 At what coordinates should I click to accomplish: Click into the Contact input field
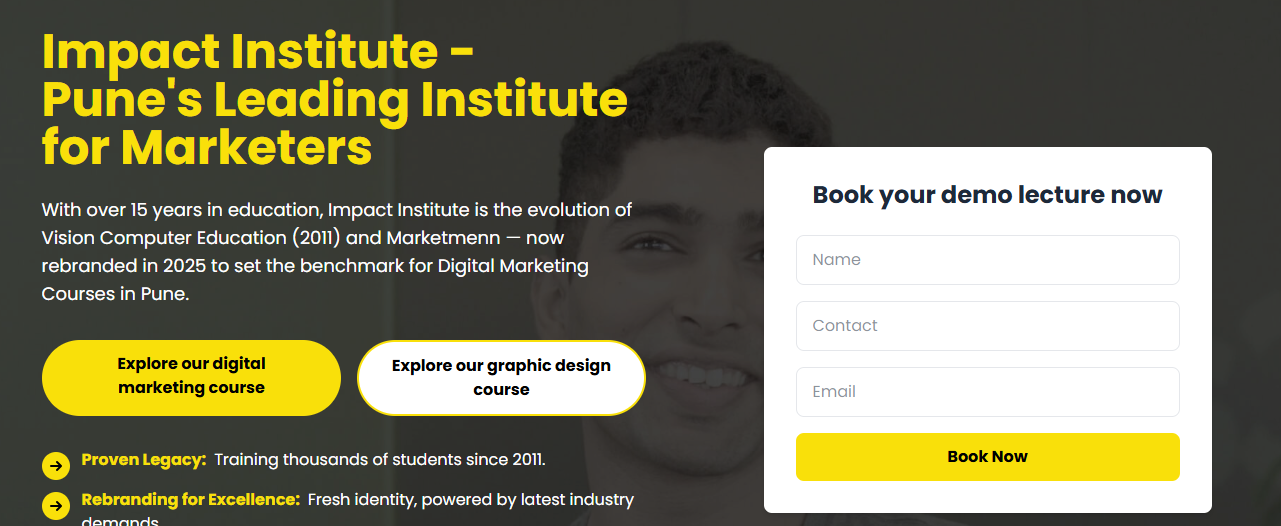tap(987, 326)
